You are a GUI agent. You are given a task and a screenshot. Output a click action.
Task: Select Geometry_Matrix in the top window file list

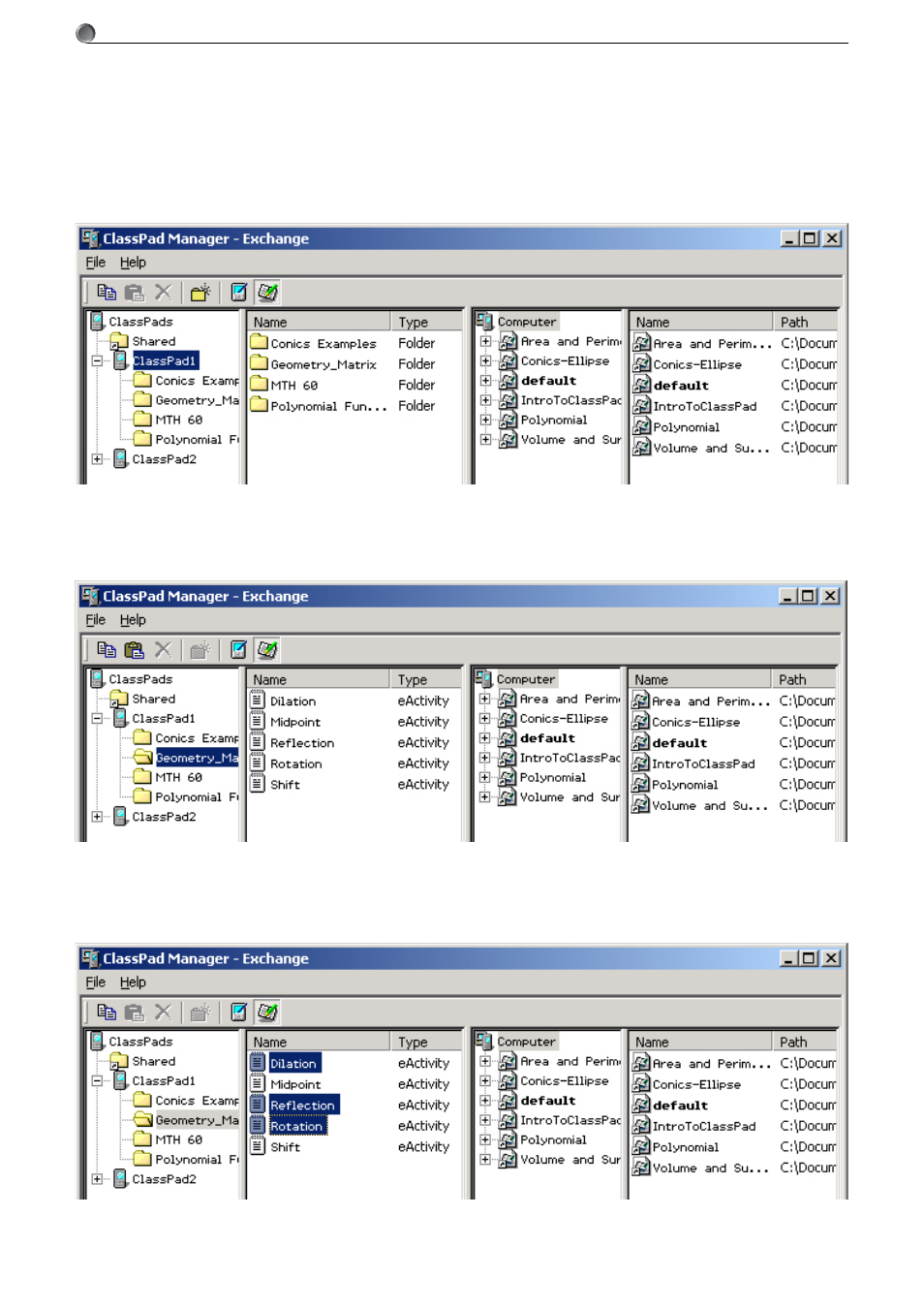[323, 364]
